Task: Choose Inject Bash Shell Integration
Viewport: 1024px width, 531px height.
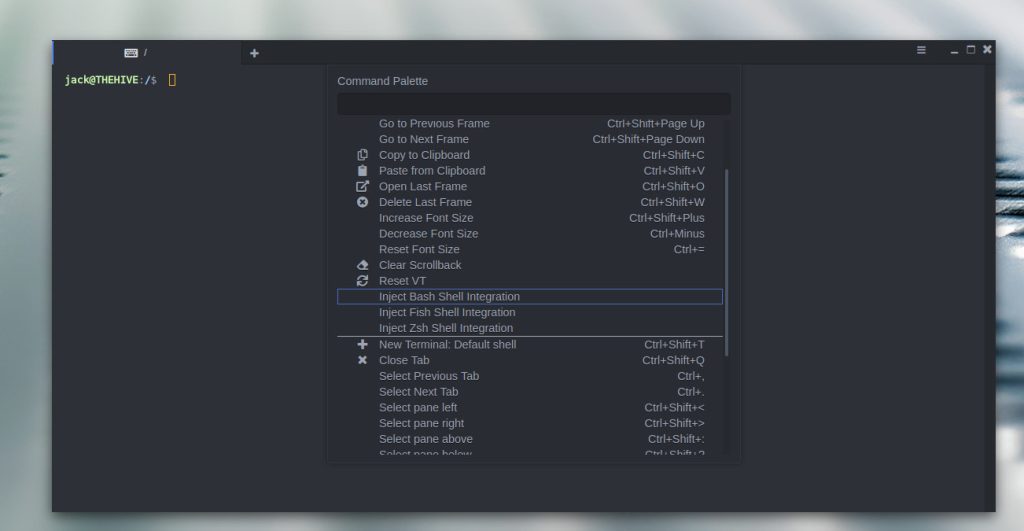Action: 449,297
